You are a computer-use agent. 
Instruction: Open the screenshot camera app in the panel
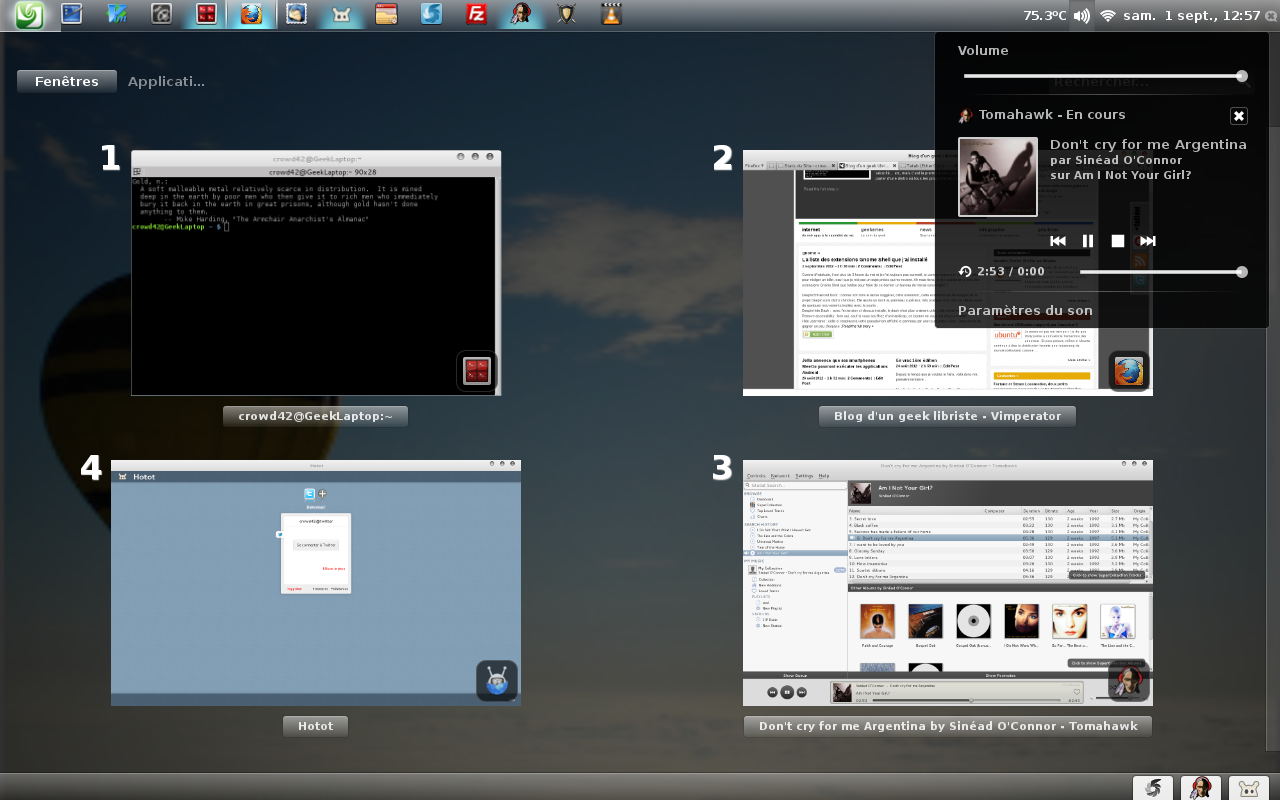[x=162, y=14]
